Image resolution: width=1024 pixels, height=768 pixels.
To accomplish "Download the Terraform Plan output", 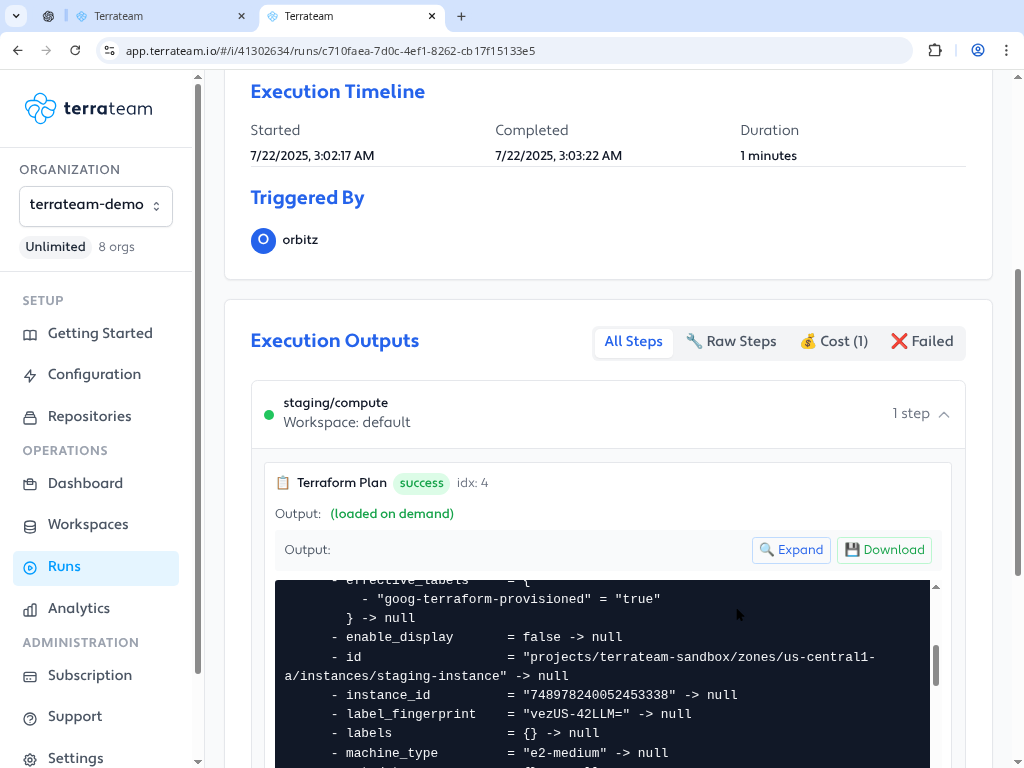I will click(884, 550).
